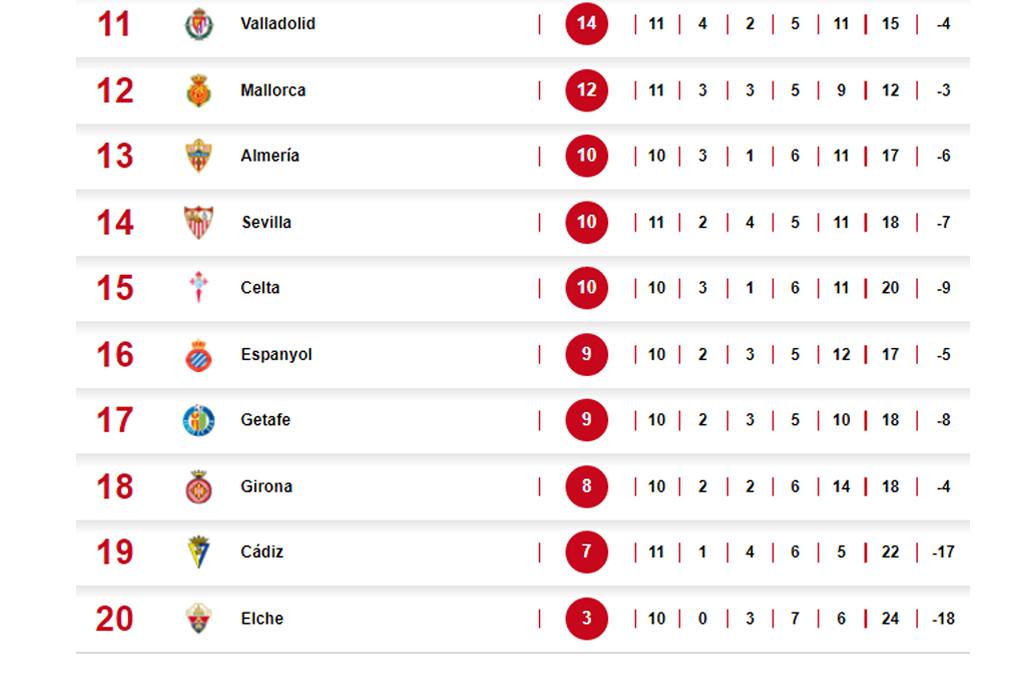The image size is (1024, 680).
Task: Open the Espanyol team name link
Action: coord(276,355)
